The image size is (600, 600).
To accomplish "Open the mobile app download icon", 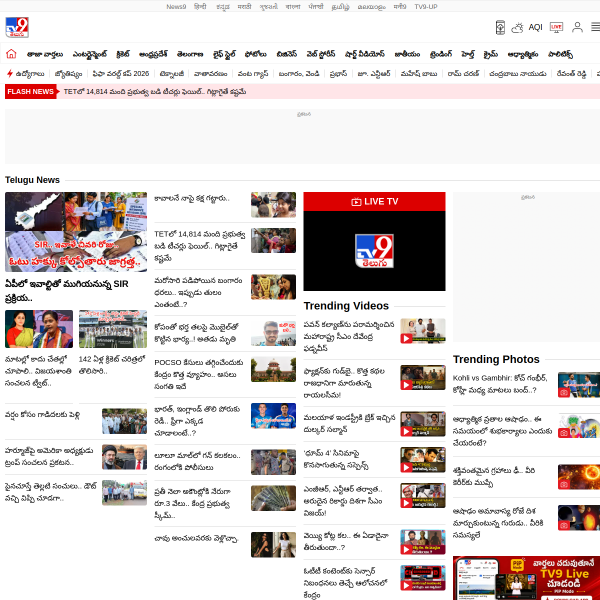I will [x=500, y=28].
